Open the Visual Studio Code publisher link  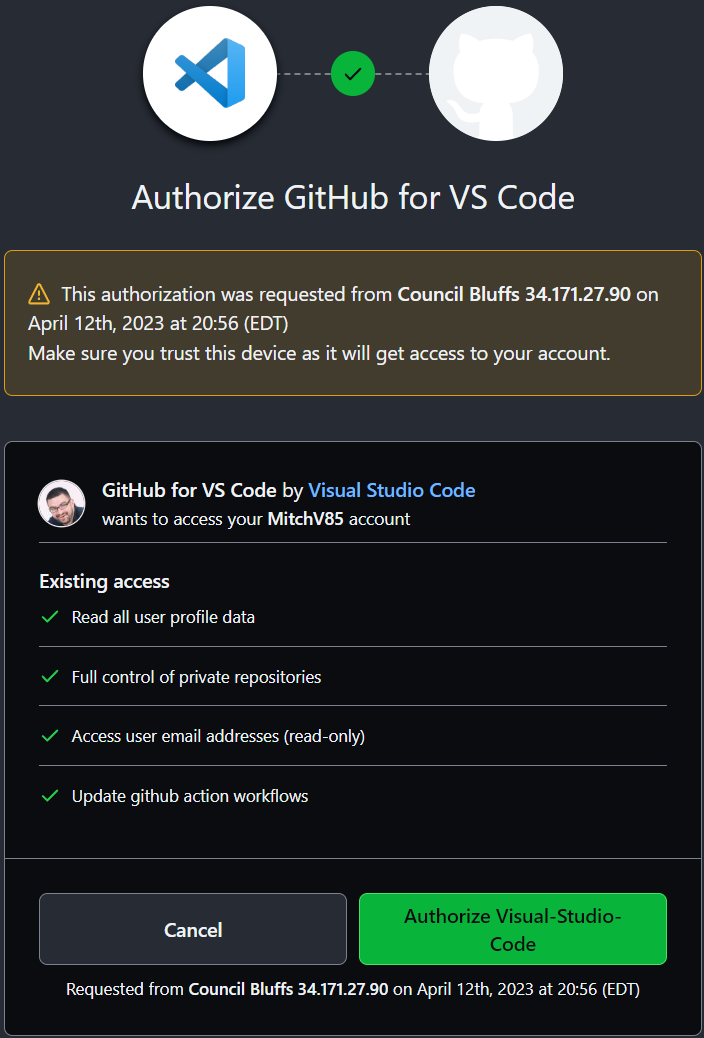tap(392, 490)
